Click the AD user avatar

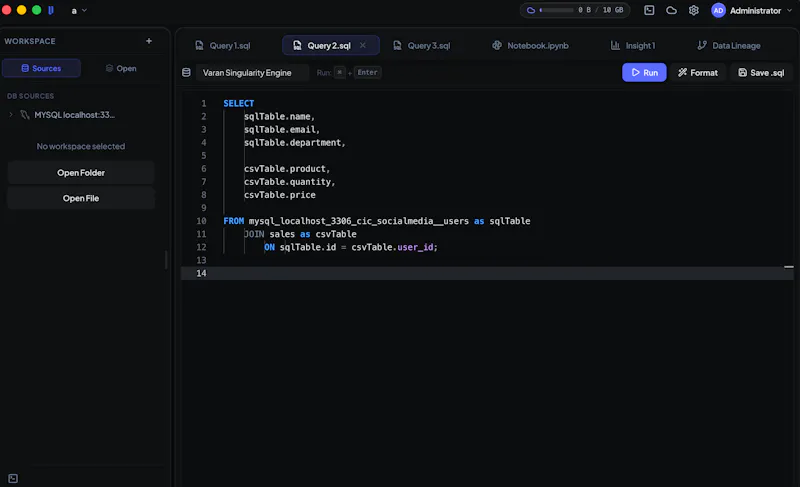(x=718, y=10)
